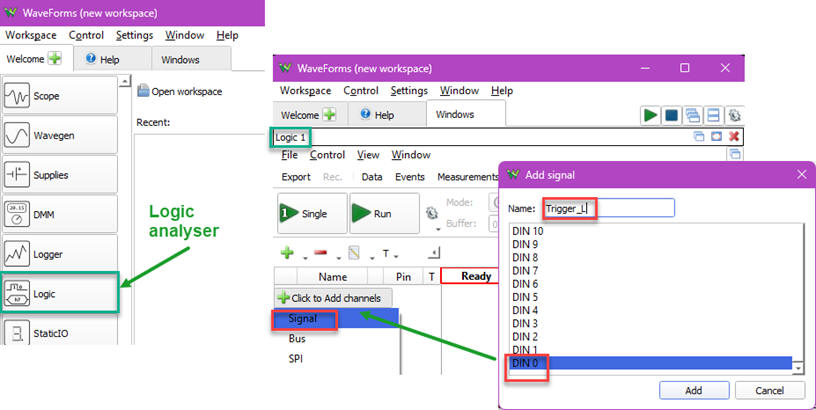Open the StaticIO instrument
This screenshot has width=816, height=410.
tap(59, 333)
